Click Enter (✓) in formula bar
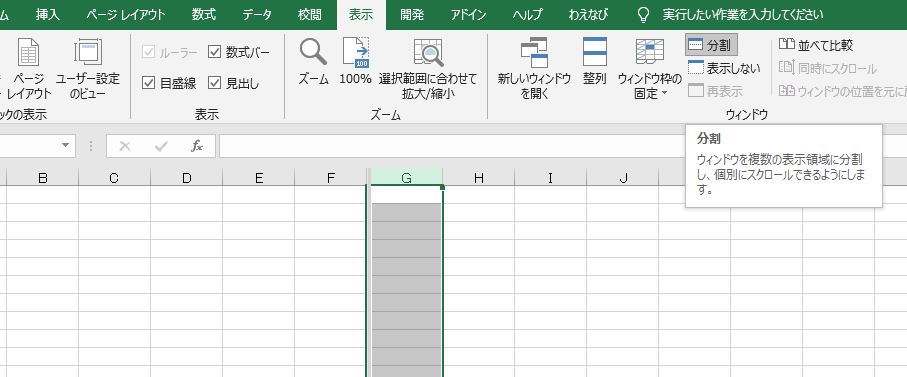Screen dimensions: 907x377 pyautogui.click(x=161, y=146)
